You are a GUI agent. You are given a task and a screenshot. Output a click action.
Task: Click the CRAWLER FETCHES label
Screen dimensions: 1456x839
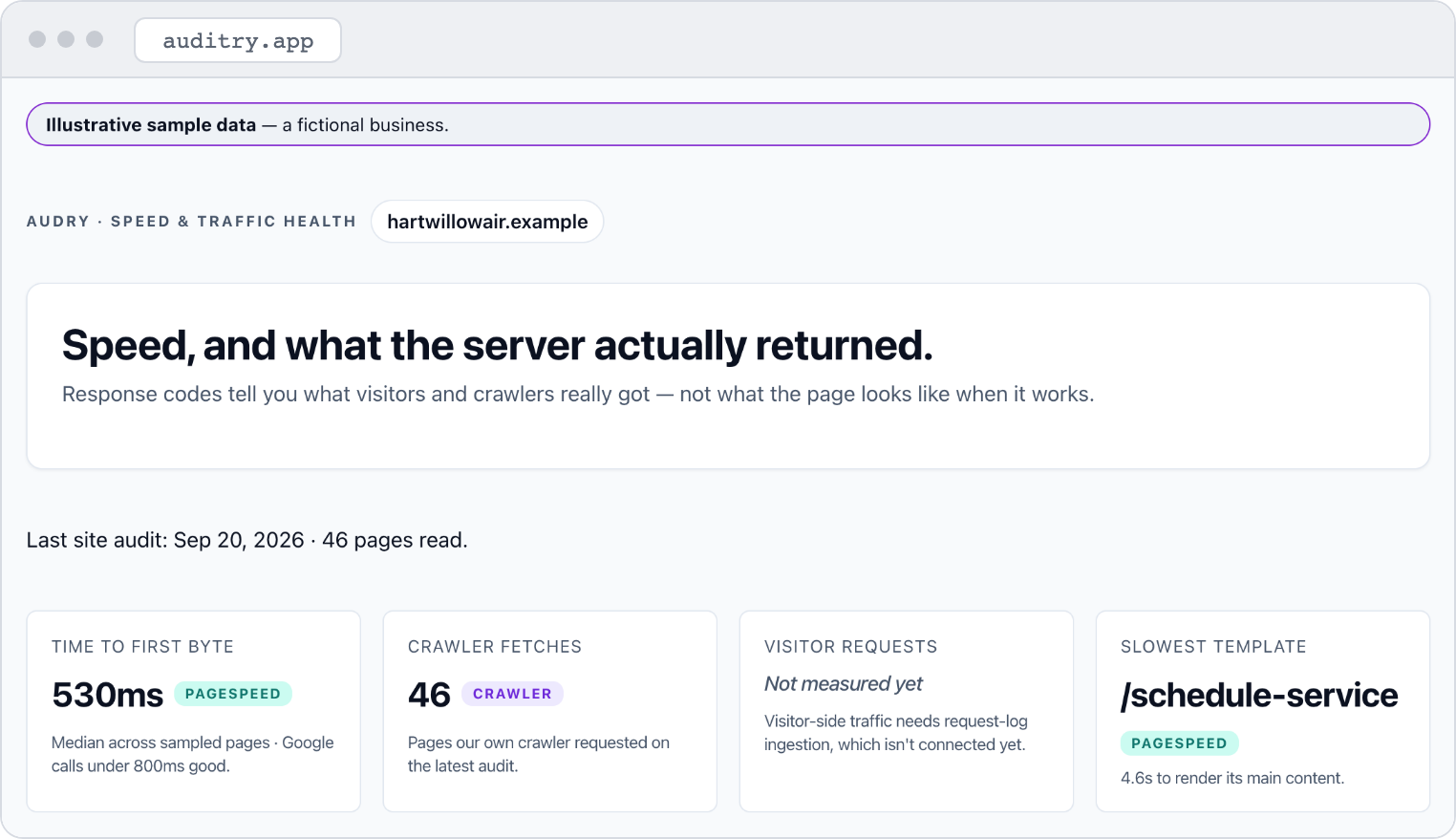(495, 647)
